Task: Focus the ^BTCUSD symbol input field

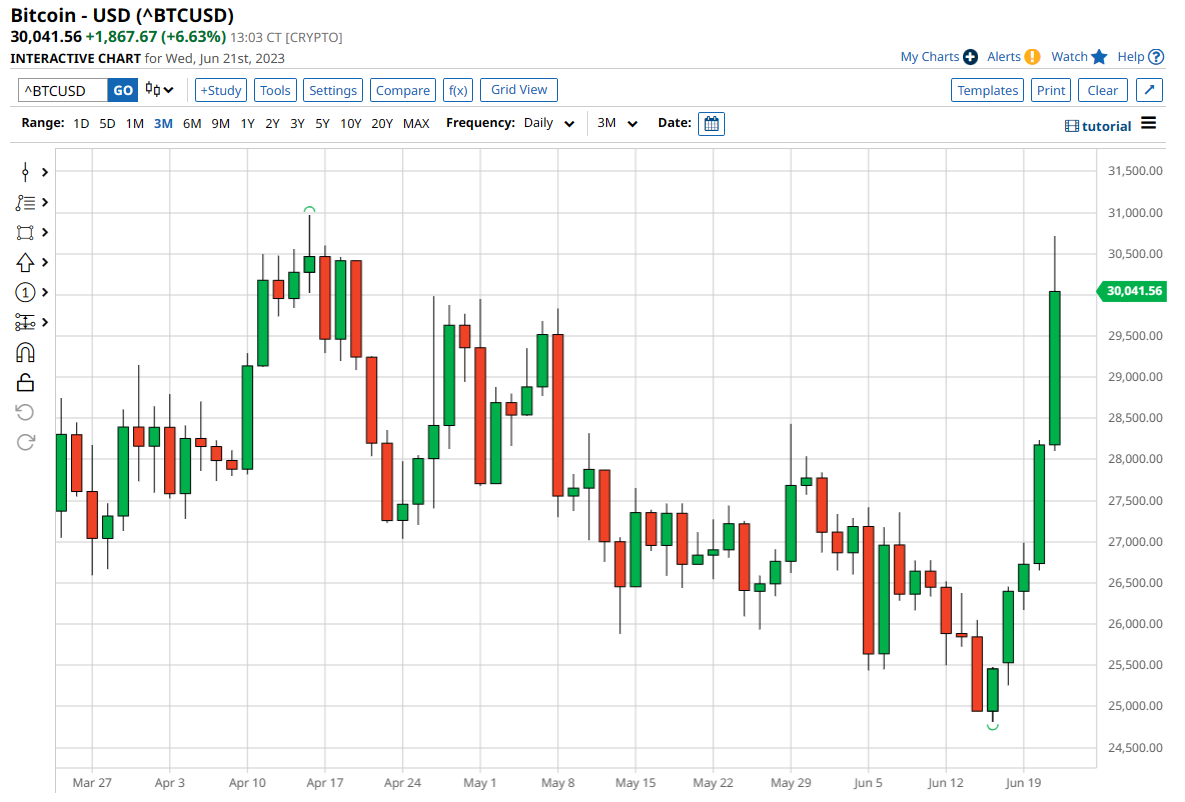Action: tap(63, 90)
